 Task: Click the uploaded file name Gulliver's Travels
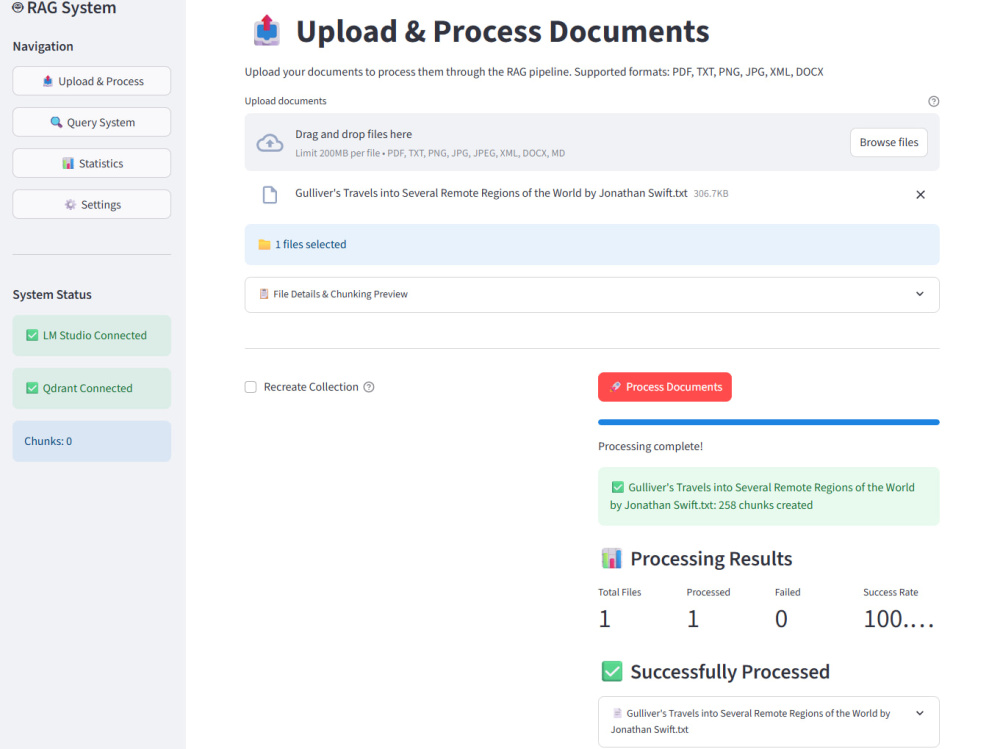pos(491,193)
